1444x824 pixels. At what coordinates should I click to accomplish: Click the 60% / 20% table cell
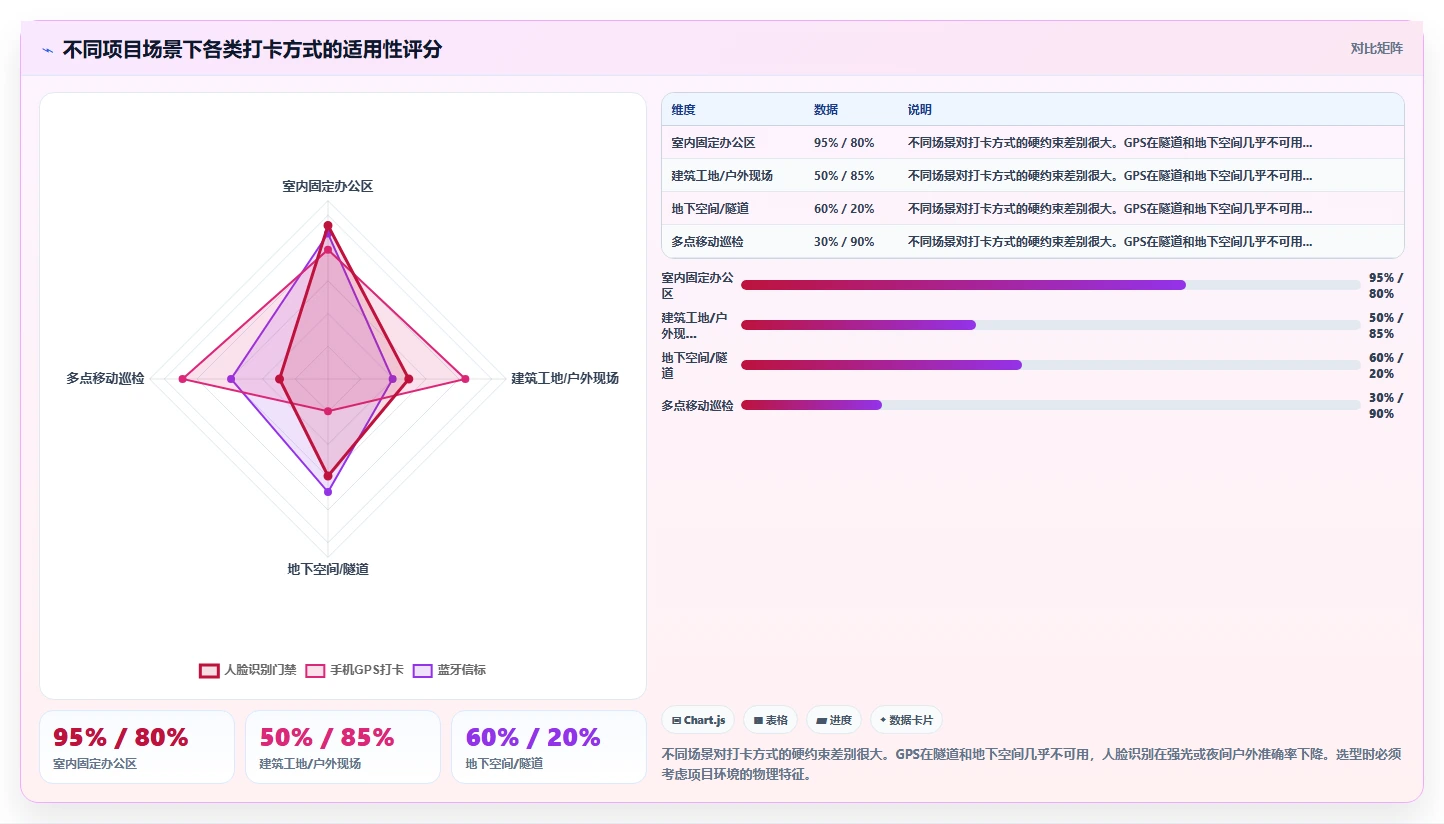(844, 209)
